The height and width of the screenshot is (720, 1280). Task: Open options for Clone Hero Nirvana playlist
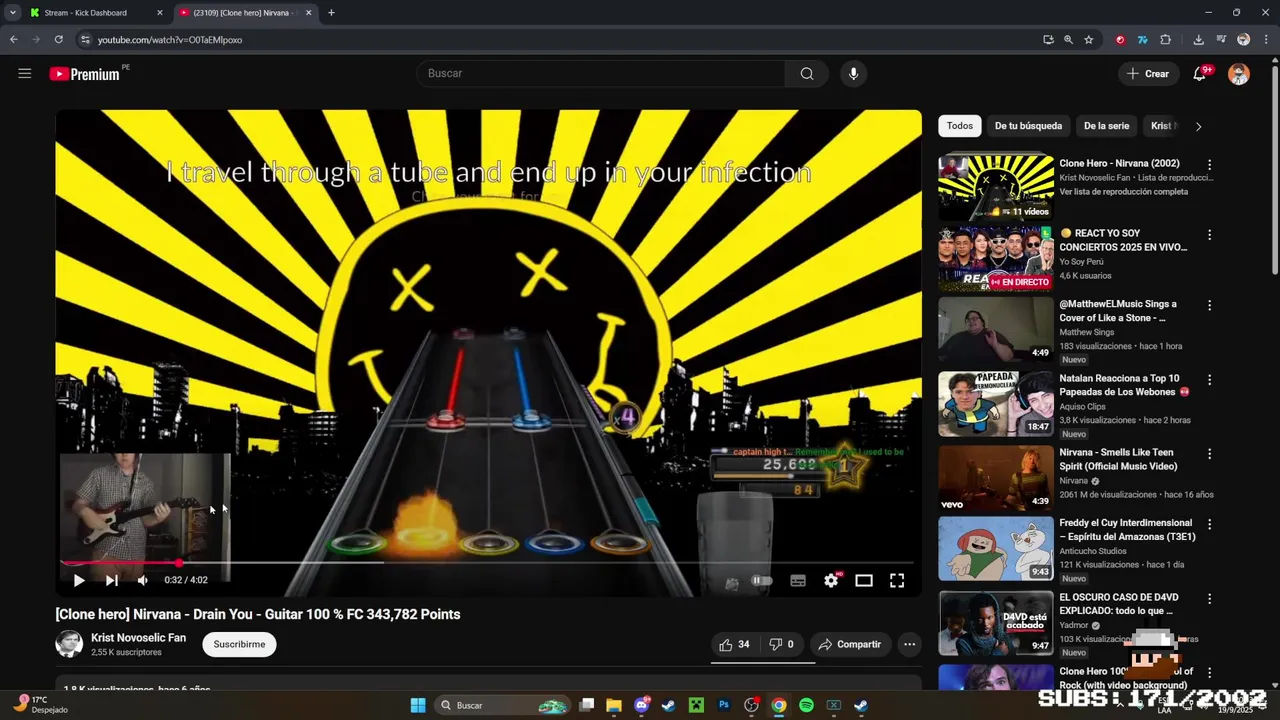pyautogui.click(x=1209, y=164)
